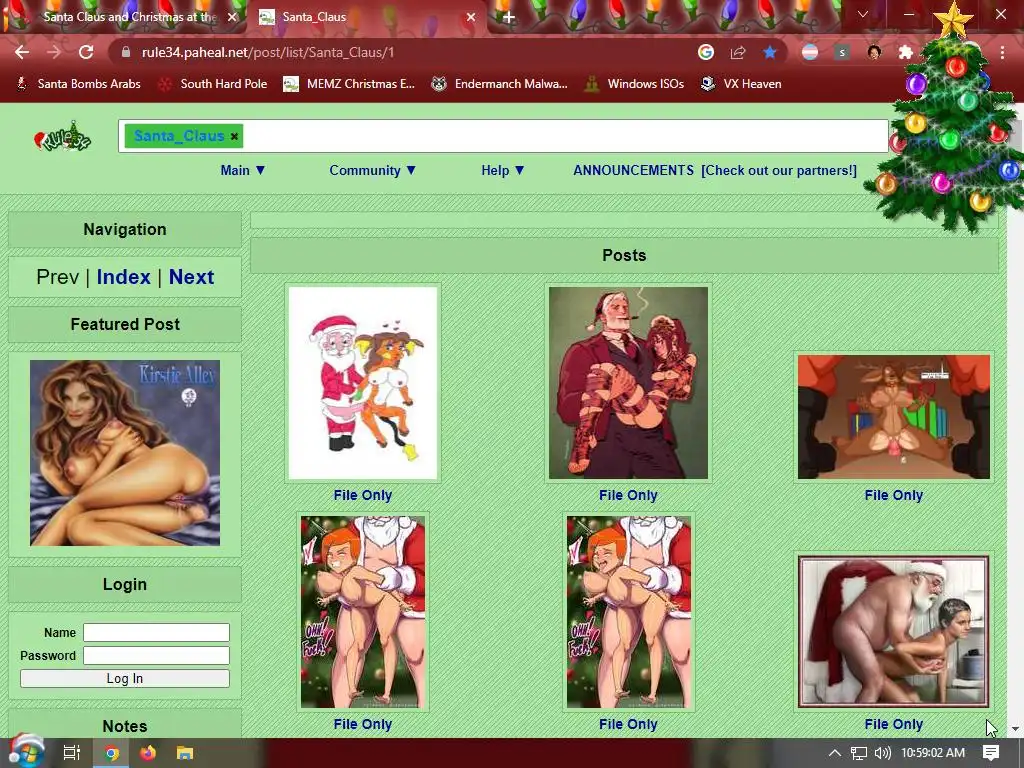
Task: Click the blue bookmark star
Action: pyautogui.click(x=770, y=52)
